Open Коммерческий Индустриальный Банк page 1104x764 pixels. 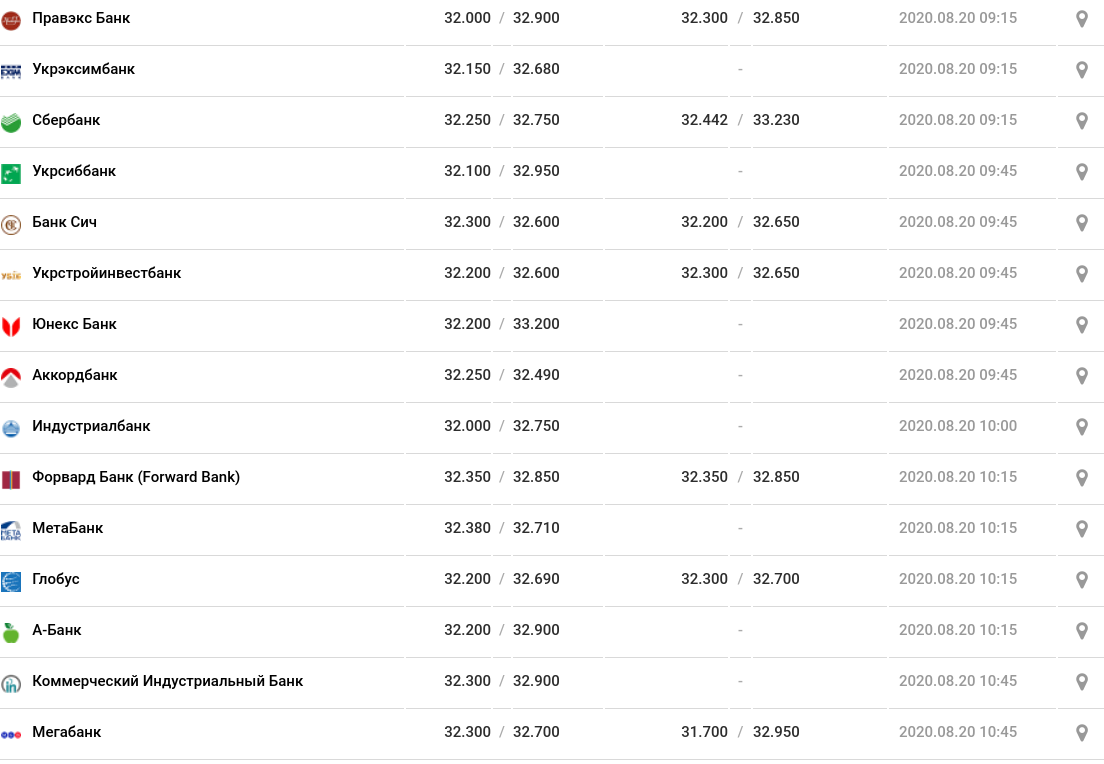point(168,681)
